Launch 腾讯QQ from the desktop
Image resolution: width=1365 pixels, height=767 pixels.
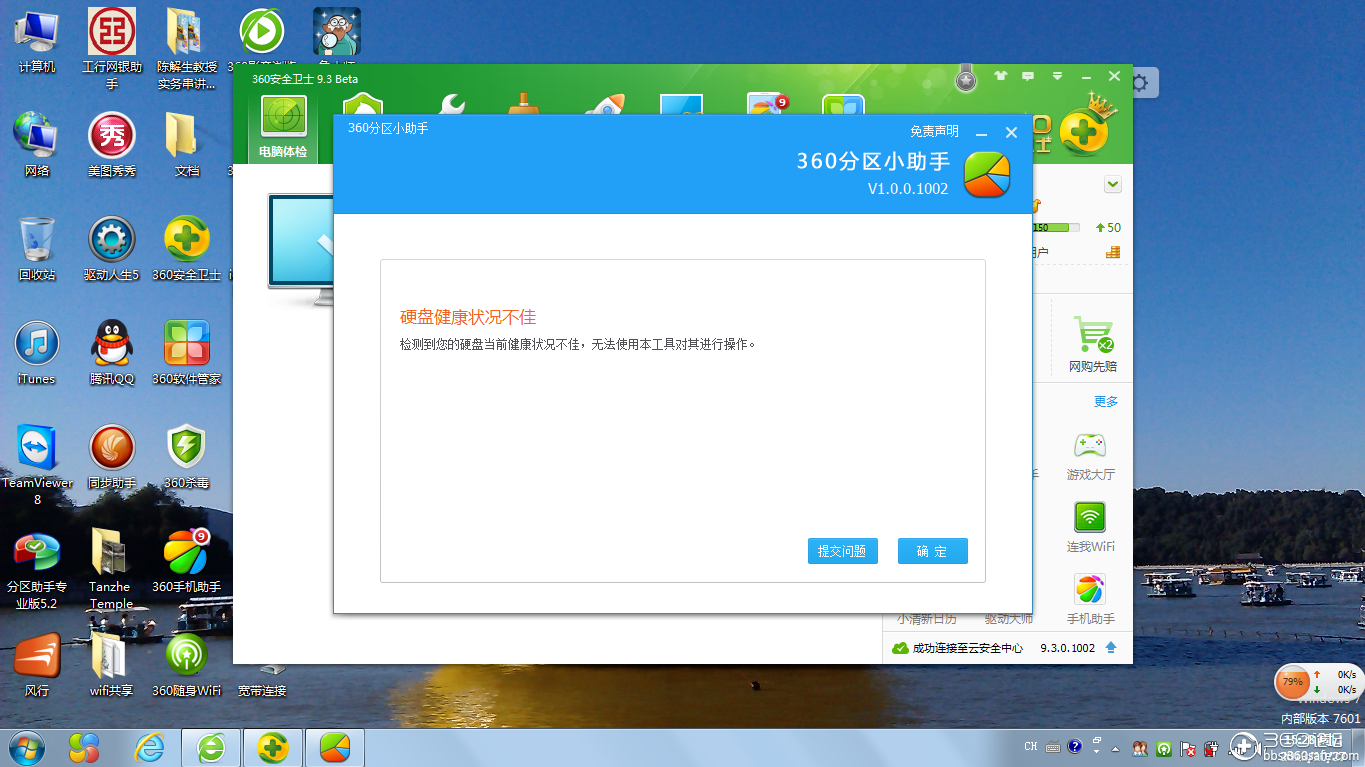(x=112, y=353)
